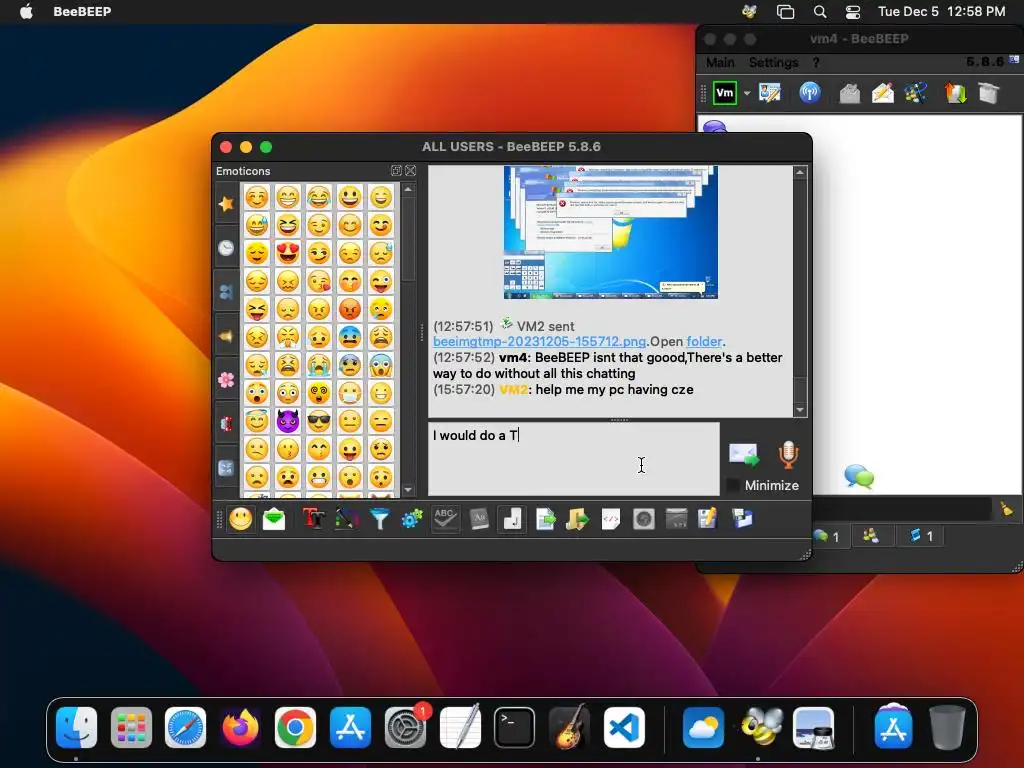Open the beeimgtmp-20231205-155712.png link

[x=539, y=342]
